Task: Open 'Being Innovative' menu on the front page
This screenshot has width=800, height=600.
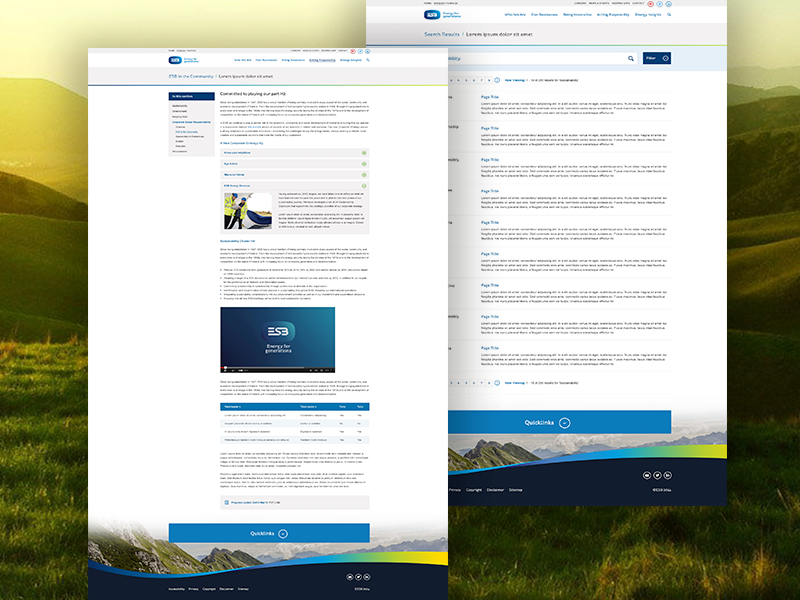Action: click(293, 60)
